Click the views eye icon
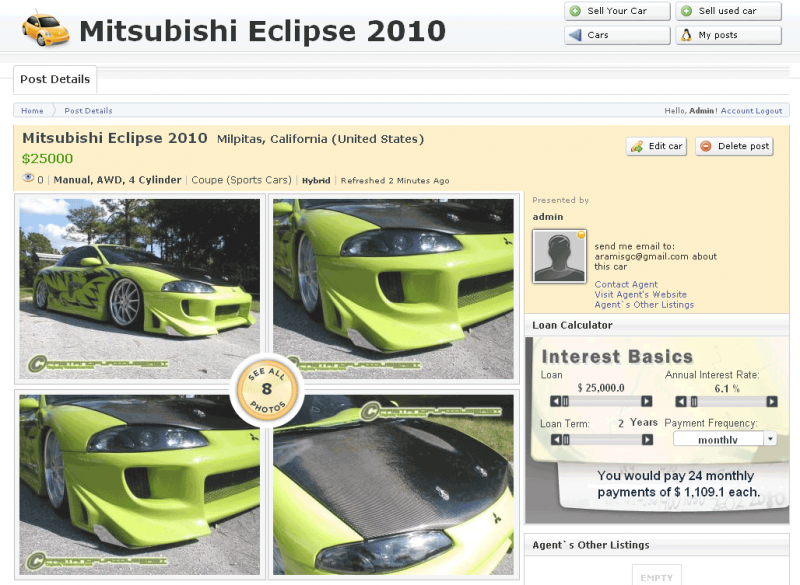This screenshot has width=800, height=585. coord(28,178)
